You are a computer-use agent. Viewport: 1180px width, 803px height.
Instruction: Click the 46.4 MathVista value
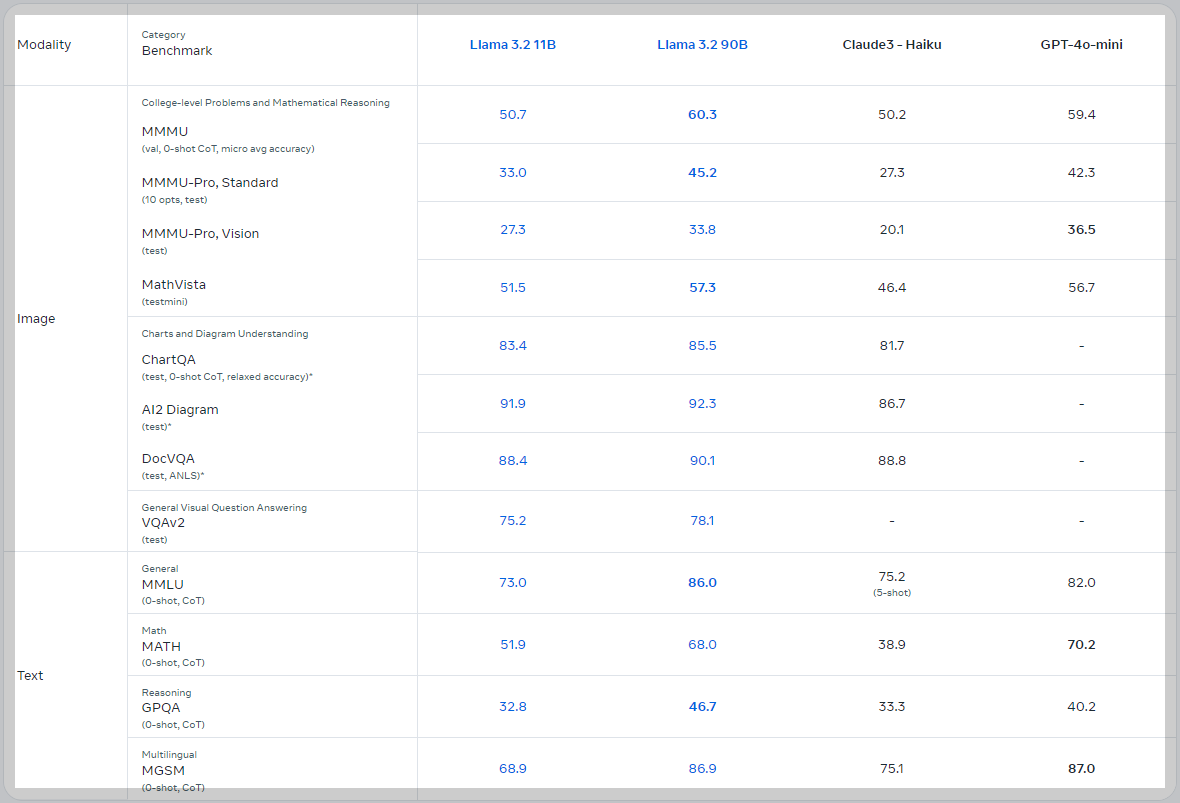coord(892,287)
